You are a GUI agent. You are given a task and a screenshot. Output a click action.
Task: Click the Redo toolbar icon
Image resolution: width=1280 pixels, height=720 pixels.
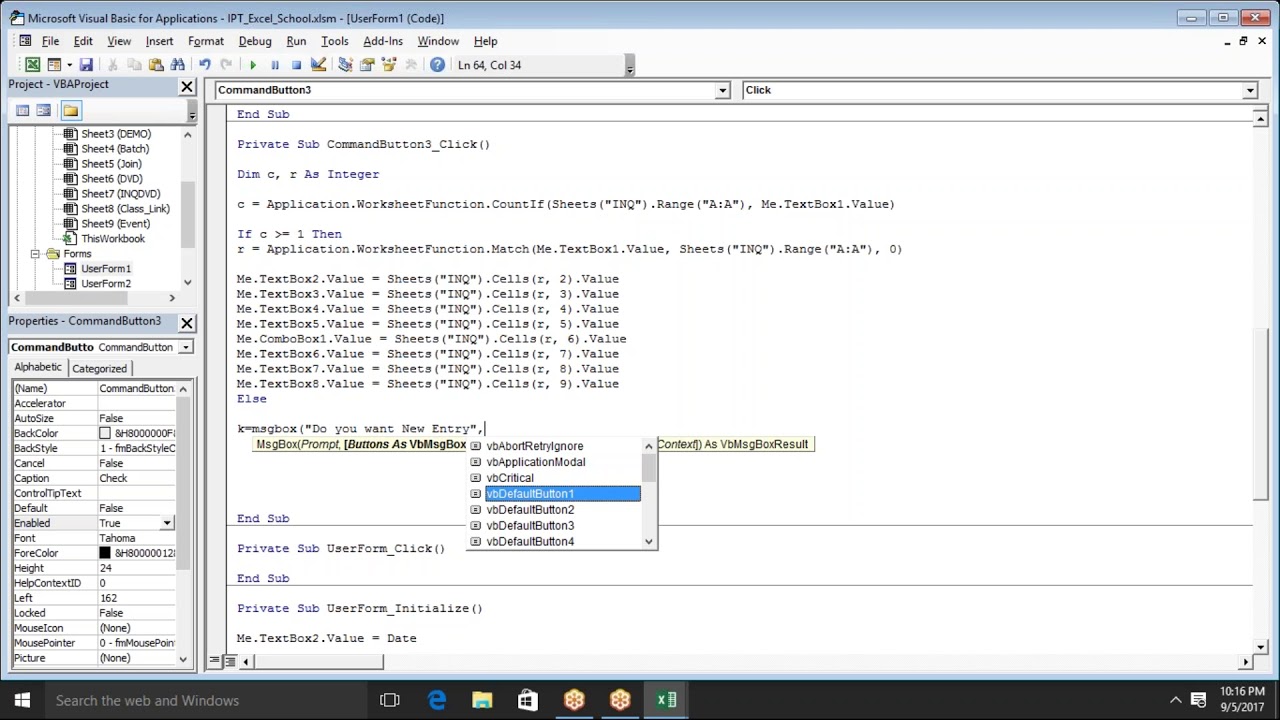click(226, 65)
